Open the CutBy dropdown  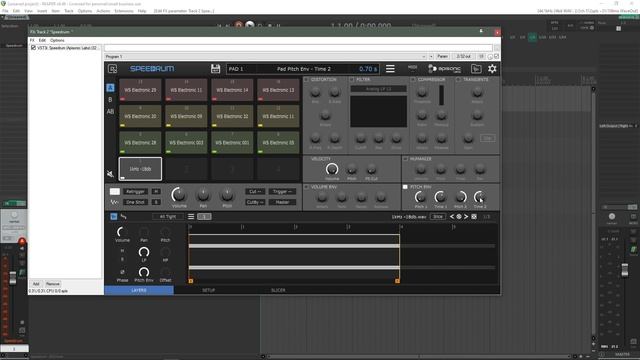pyautogui.click(x=255, y=202)
